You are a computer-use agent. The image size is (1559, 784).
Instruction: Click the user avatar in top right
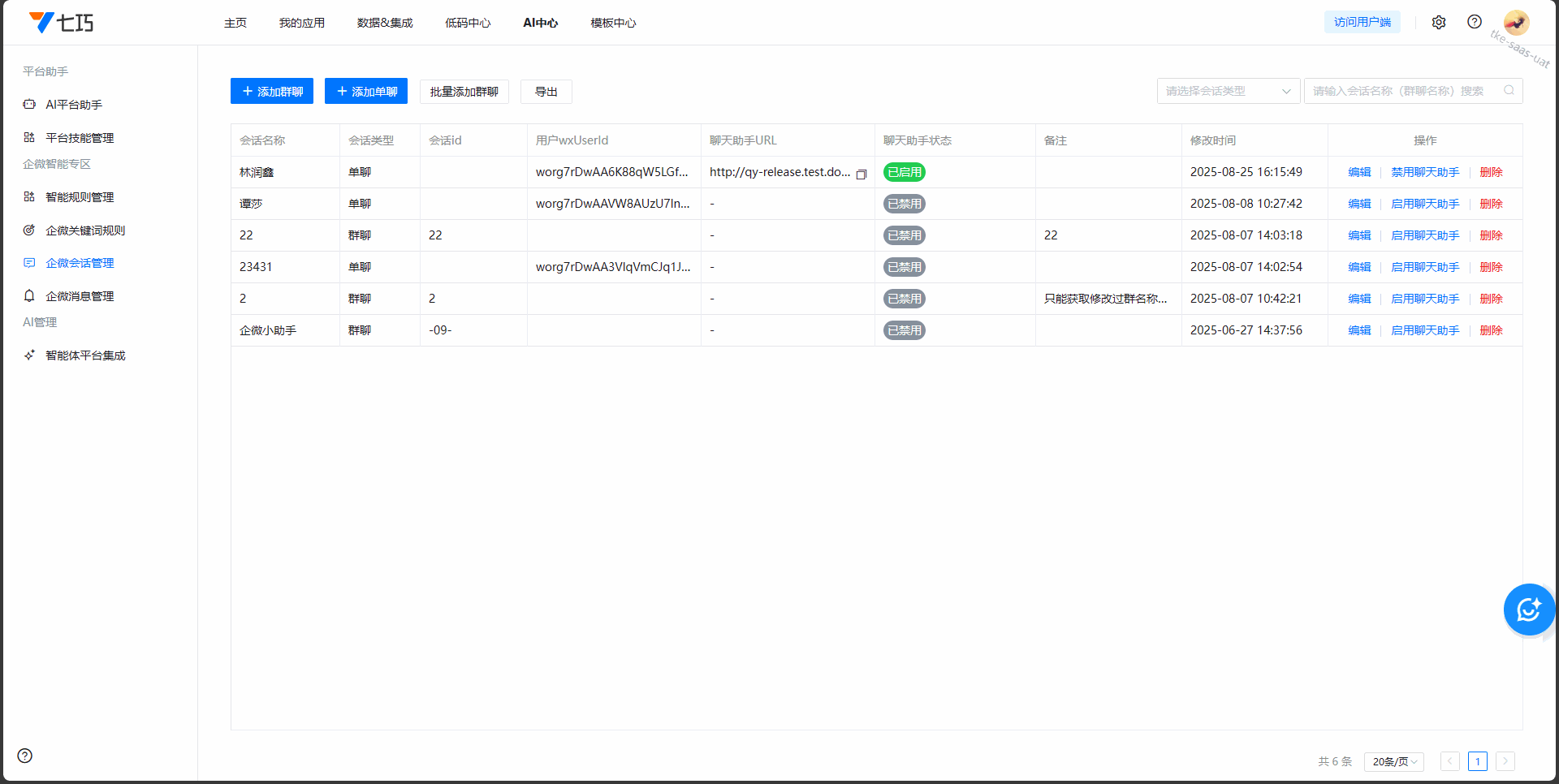coord(1515,23)
